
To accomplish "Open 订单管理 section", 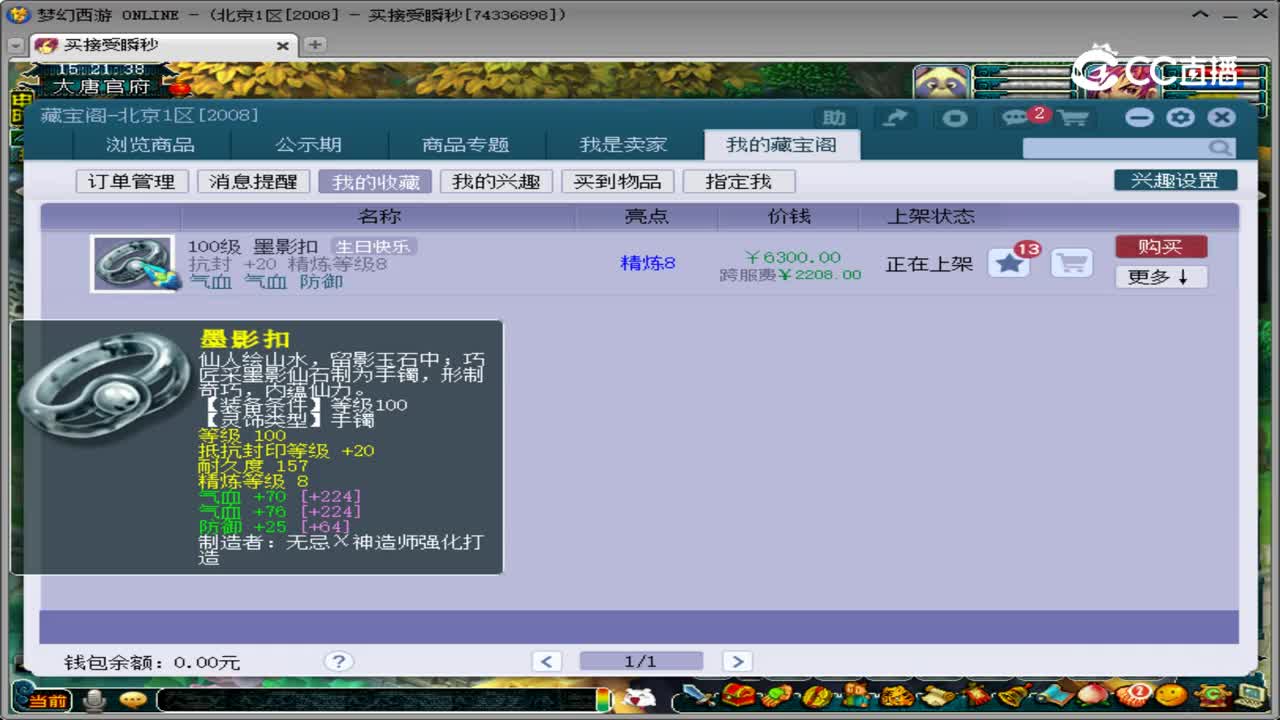I will 132,181.
